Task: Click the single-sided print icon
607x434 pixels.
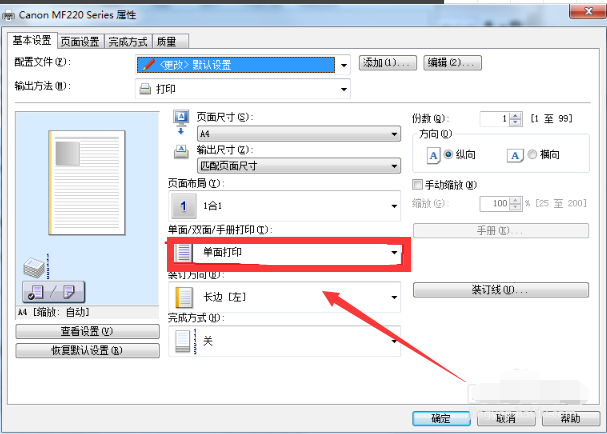Action: (x=183, y=252)
